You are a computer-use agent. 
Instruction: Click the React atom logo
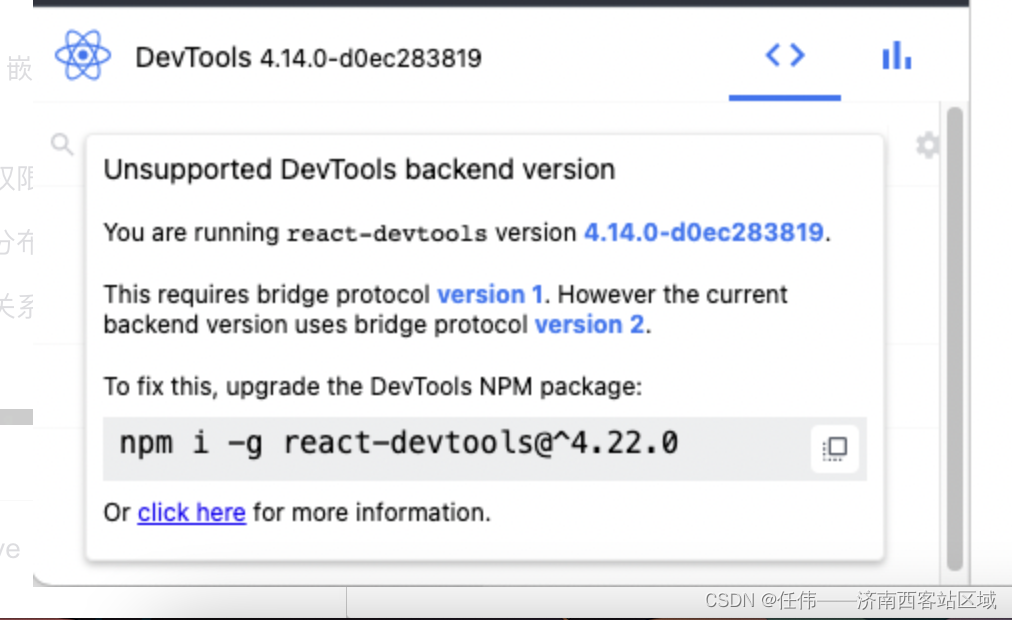pos(83,56)
